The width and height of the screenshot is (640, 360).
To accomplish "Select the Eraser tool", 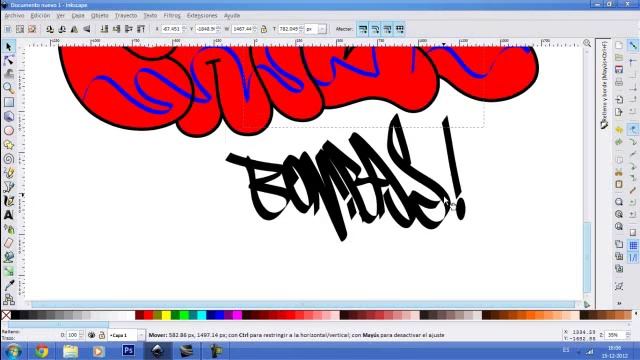I will (x=9, y=243).
